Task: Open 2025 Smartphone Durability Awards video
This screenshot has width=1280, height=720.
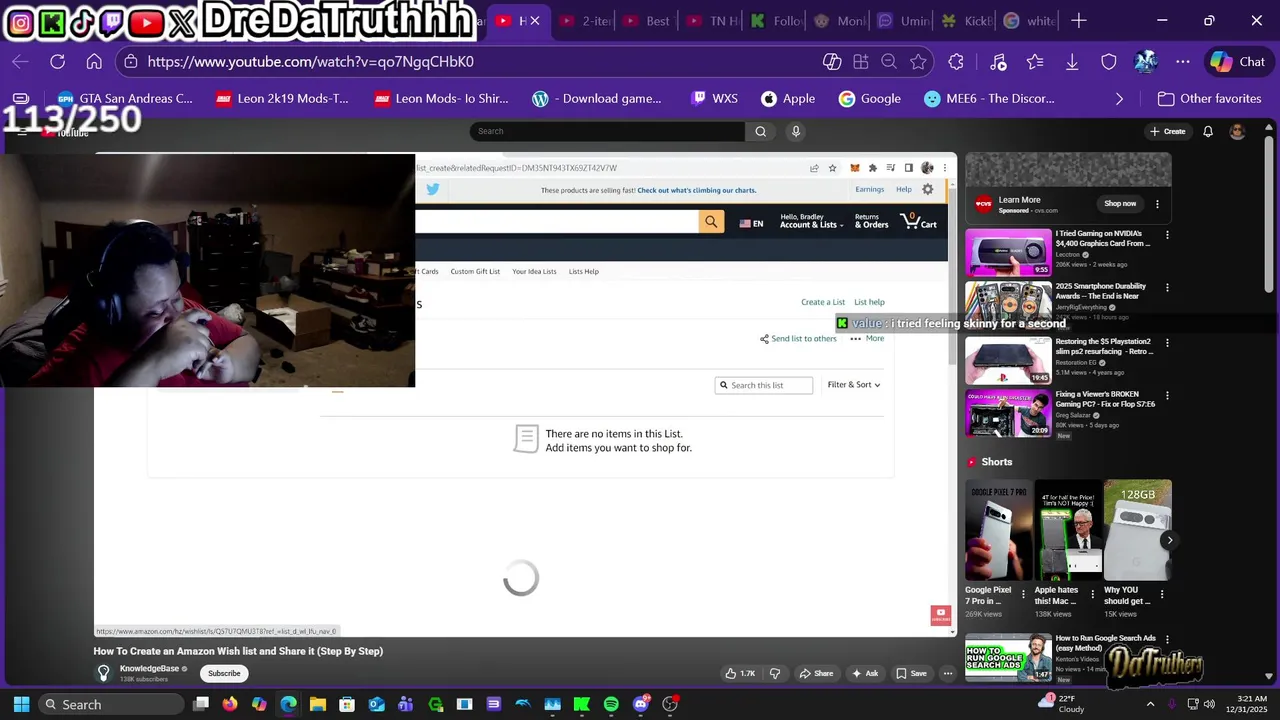Action: pyautogui.click(x=1008, y=305)
